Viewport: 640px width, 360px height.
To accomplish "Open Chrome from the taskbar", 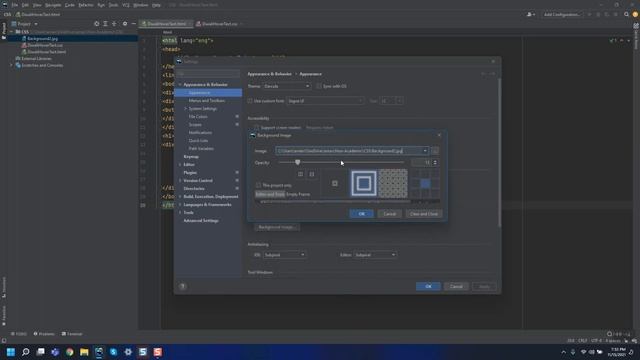I will point(70,352).
